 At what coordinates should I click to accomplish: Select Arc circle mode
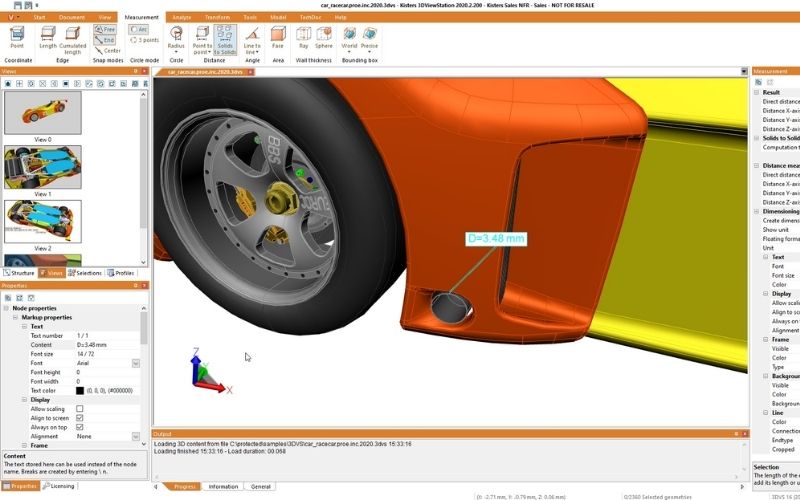[139, 30]
